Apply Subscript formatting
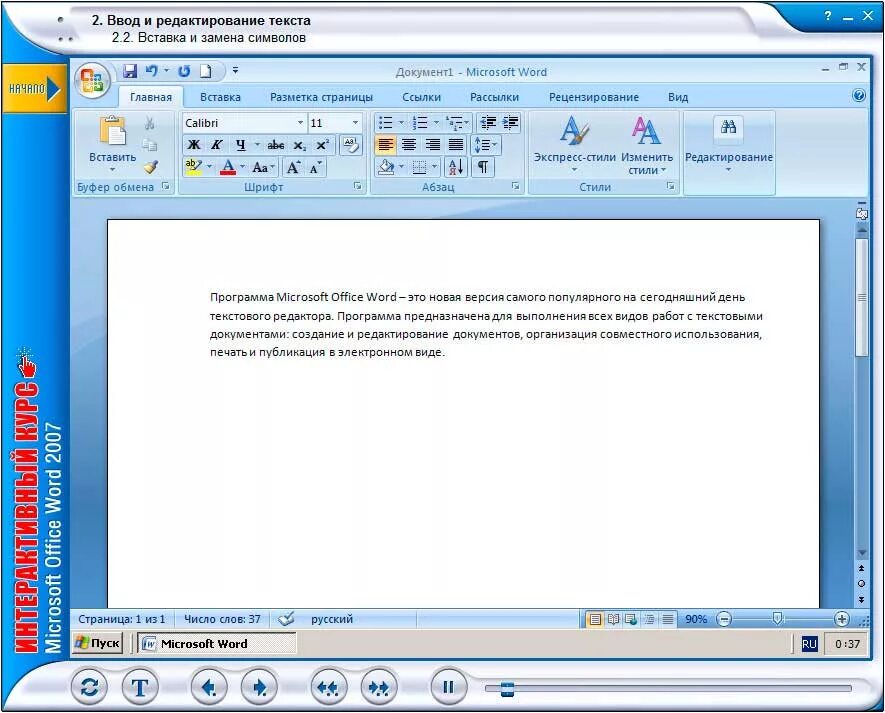885x713 pixels. point(300,145)
